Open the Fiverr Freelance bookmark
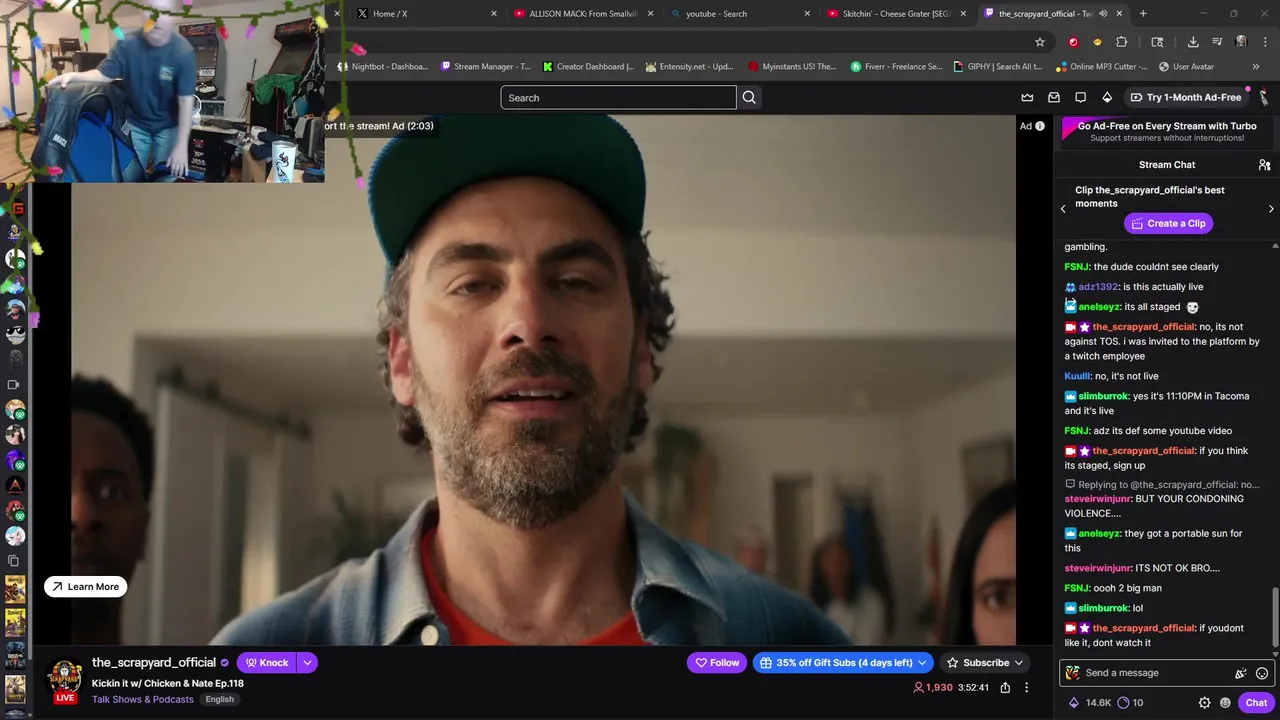This screenshot has height=720, width=1280. point(896,67)
